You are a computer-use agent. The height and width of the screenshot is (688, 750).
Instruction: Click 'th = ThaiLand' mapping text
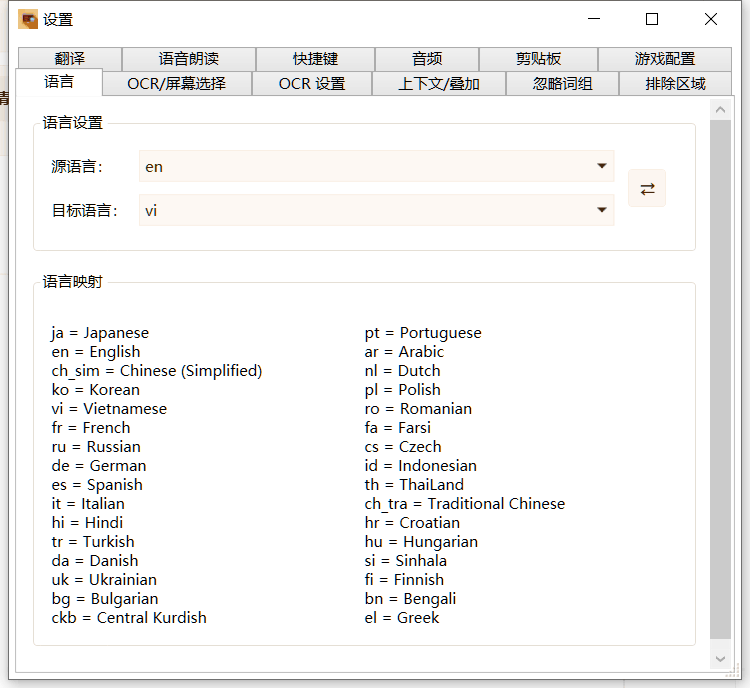coord(414,485)
